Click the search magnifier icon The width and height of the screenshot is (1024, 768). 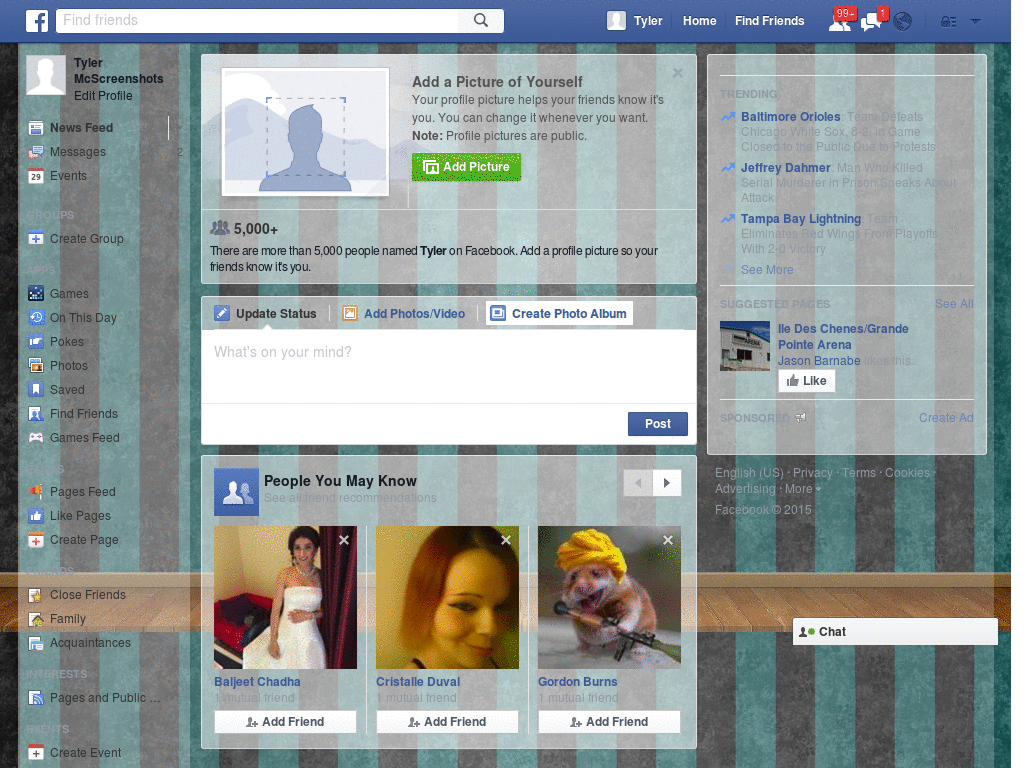[481, 20]
